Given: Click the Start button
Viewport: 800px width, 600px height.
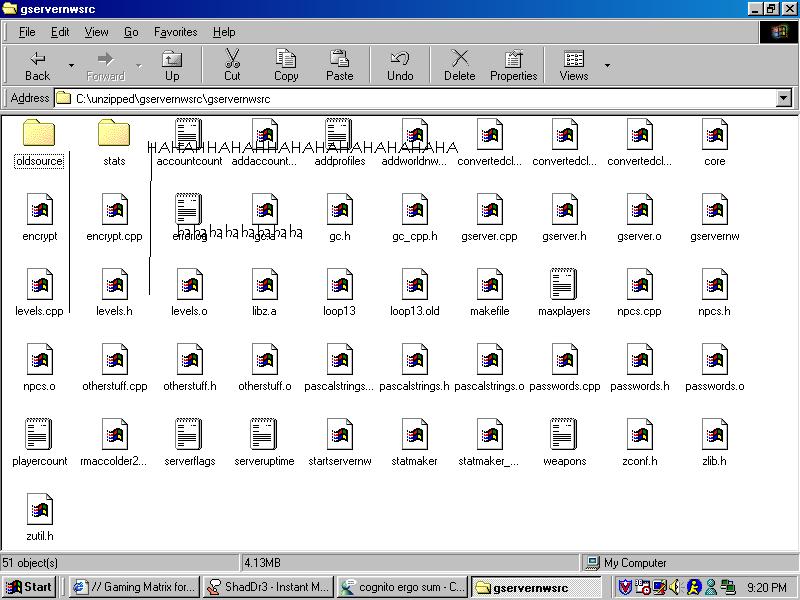Looking at the screenshot, I should 29,587.
